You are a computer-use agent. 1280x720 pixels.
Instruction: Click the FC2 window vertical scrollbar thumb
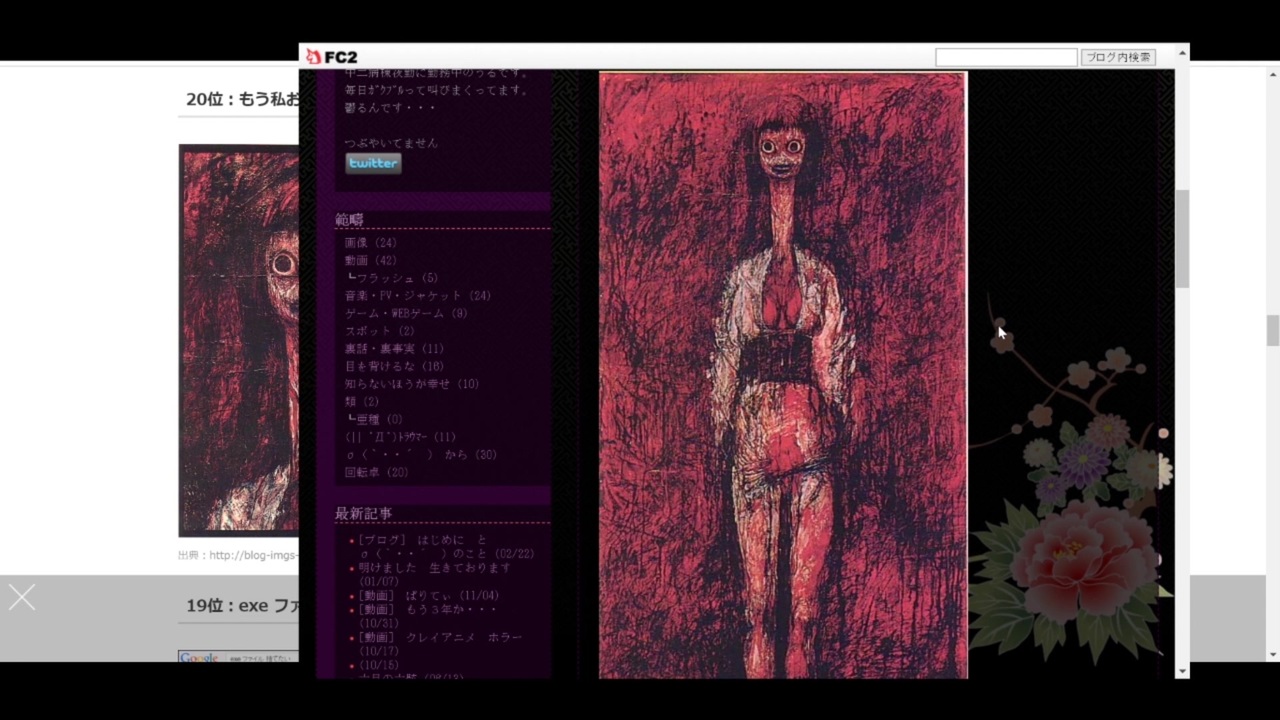pyautogui.click(x=1183, y=238)
